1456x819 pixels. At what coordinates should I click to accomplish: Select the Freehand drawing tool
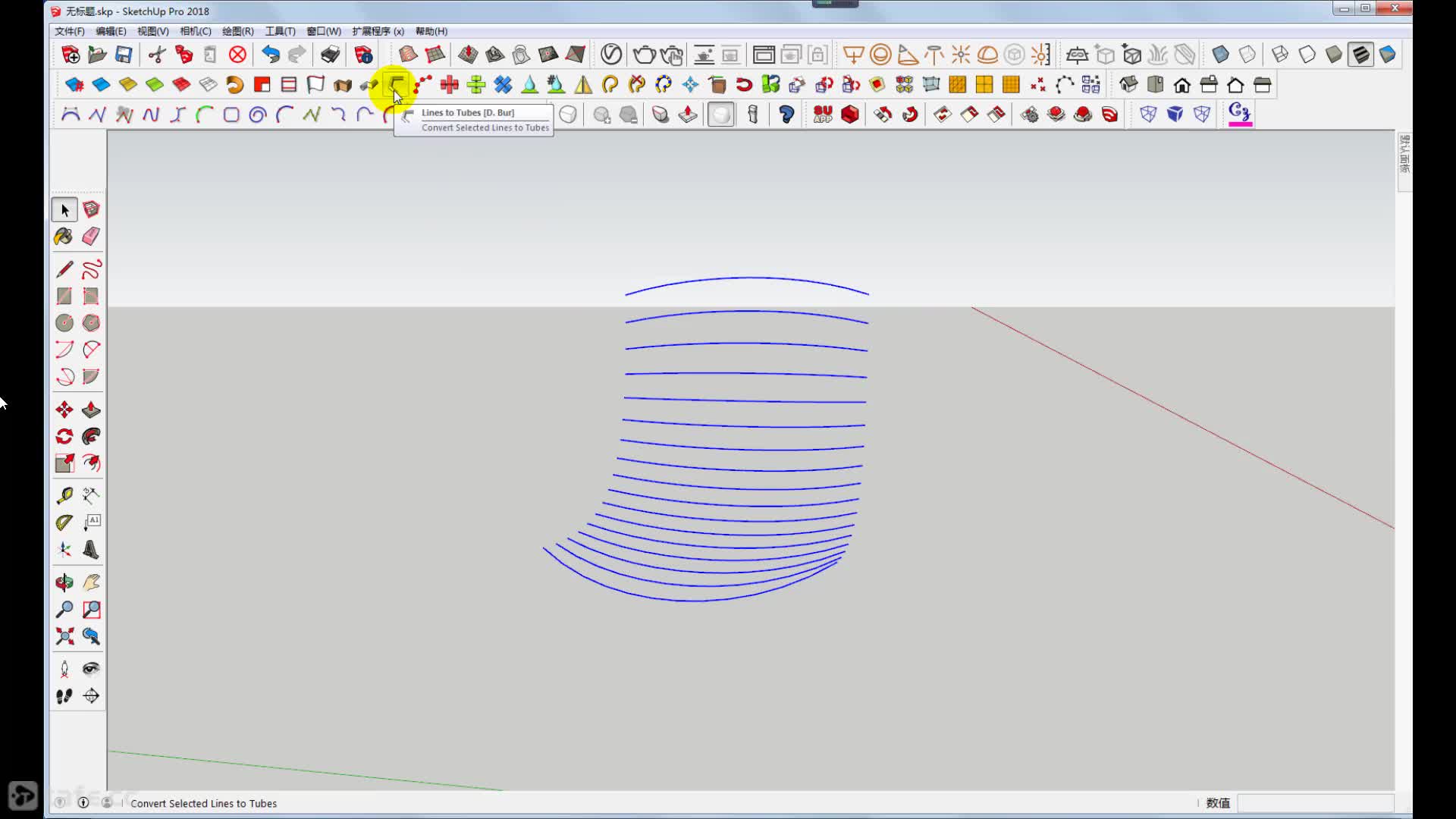(91, 269)
